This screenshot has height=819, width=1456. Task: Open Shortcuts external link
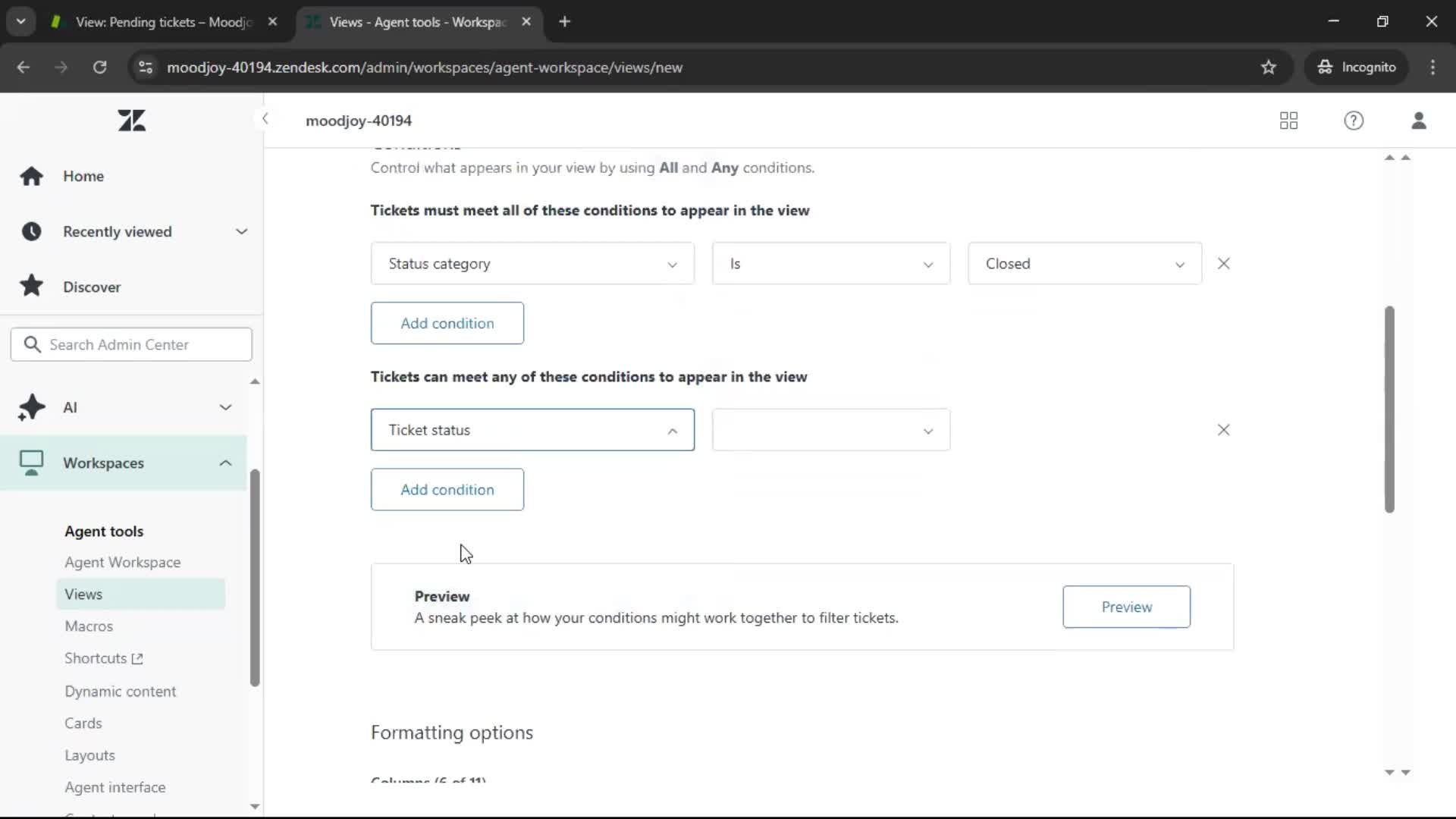(x=104, y=658)
